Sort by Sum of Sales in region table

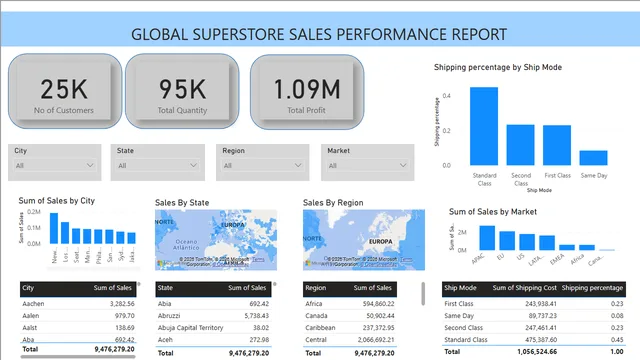[372, 288]
